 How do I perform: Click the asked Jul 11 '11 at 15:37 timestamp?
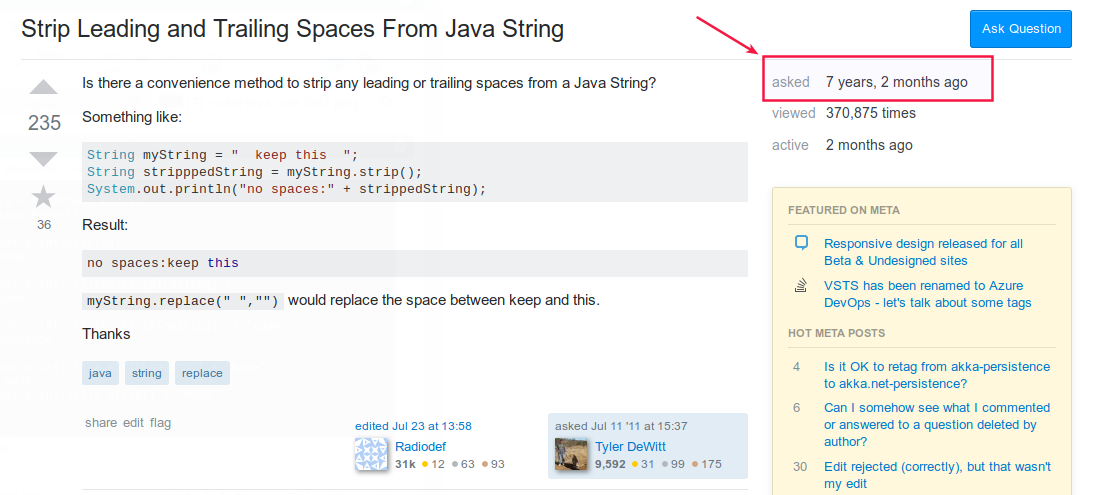click(x=621, y=426)
